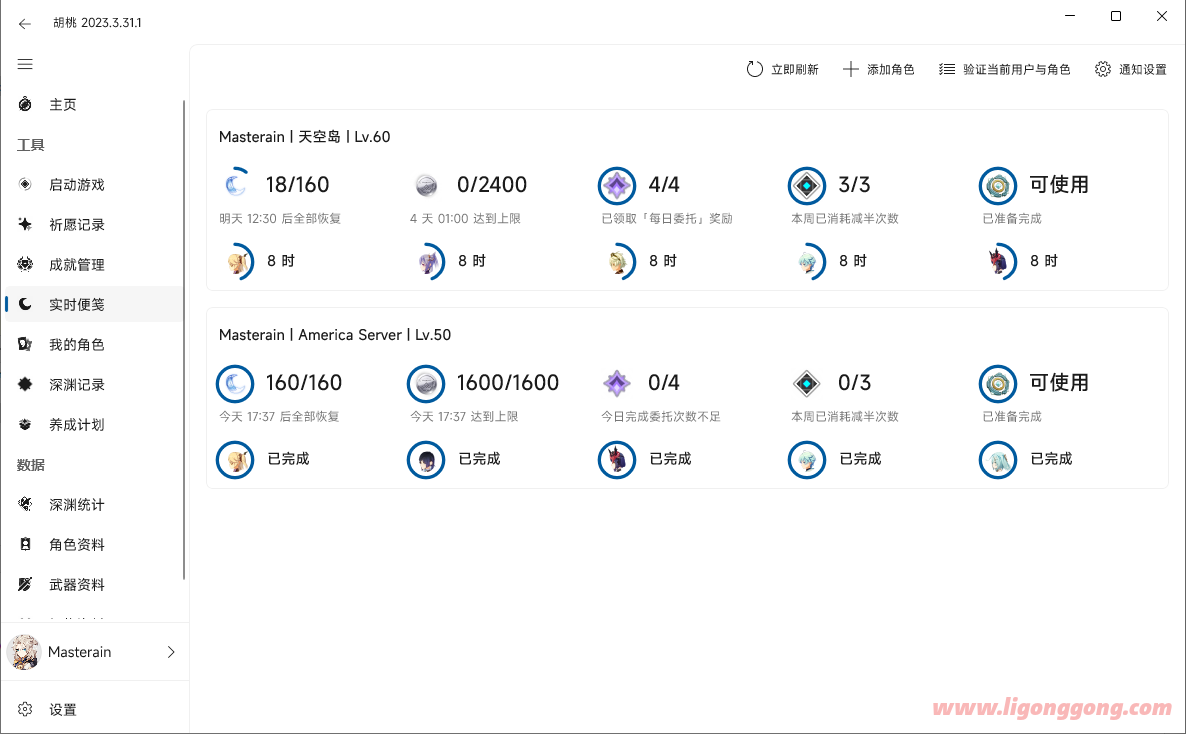Click the resin moon icon showing 18/160
Viewport: 1186px width, 734px height.
[x=235, y=185]
